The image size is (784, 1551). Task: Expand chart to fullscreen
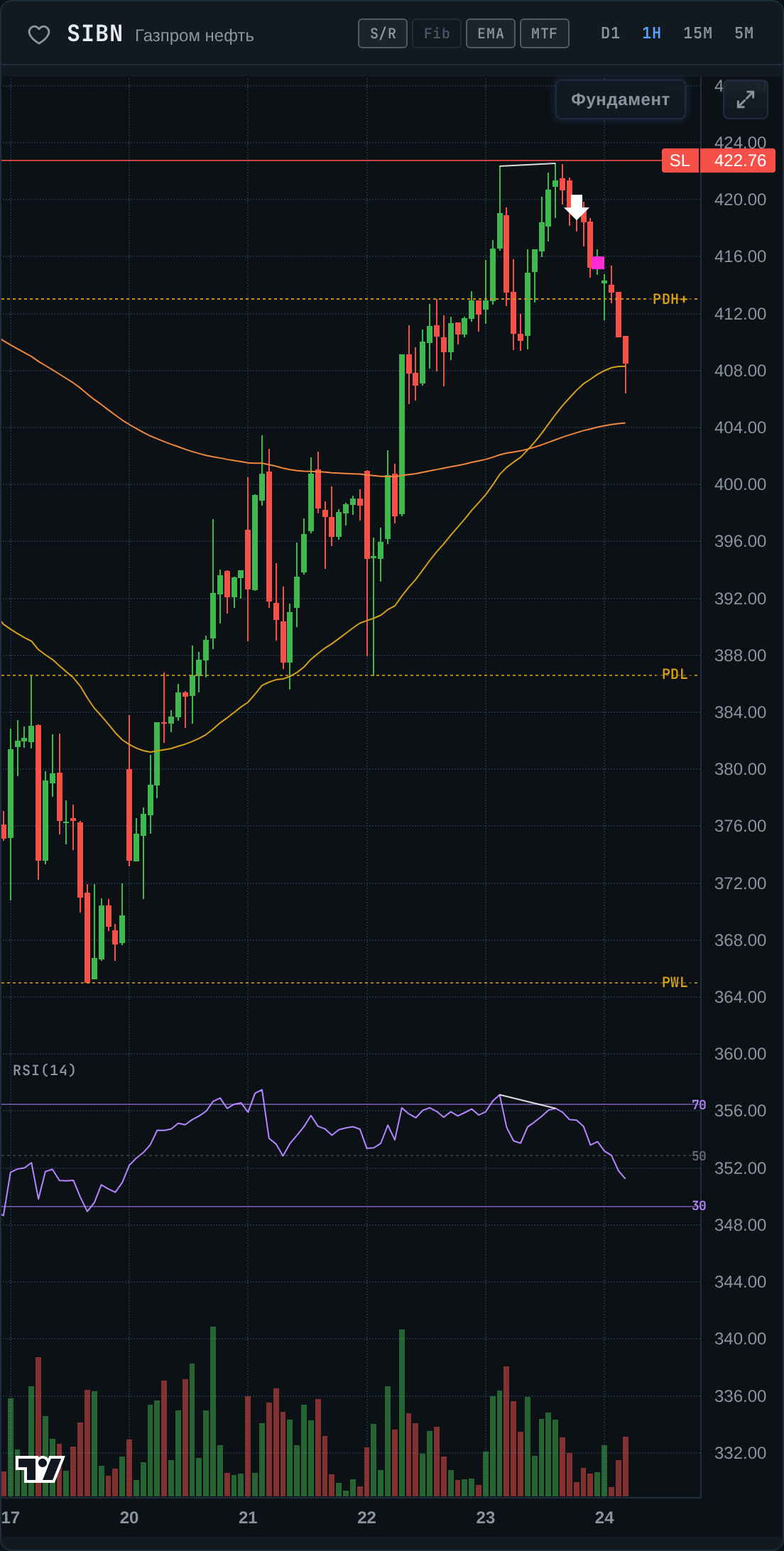pyautogui.click(x=745, y=99)
